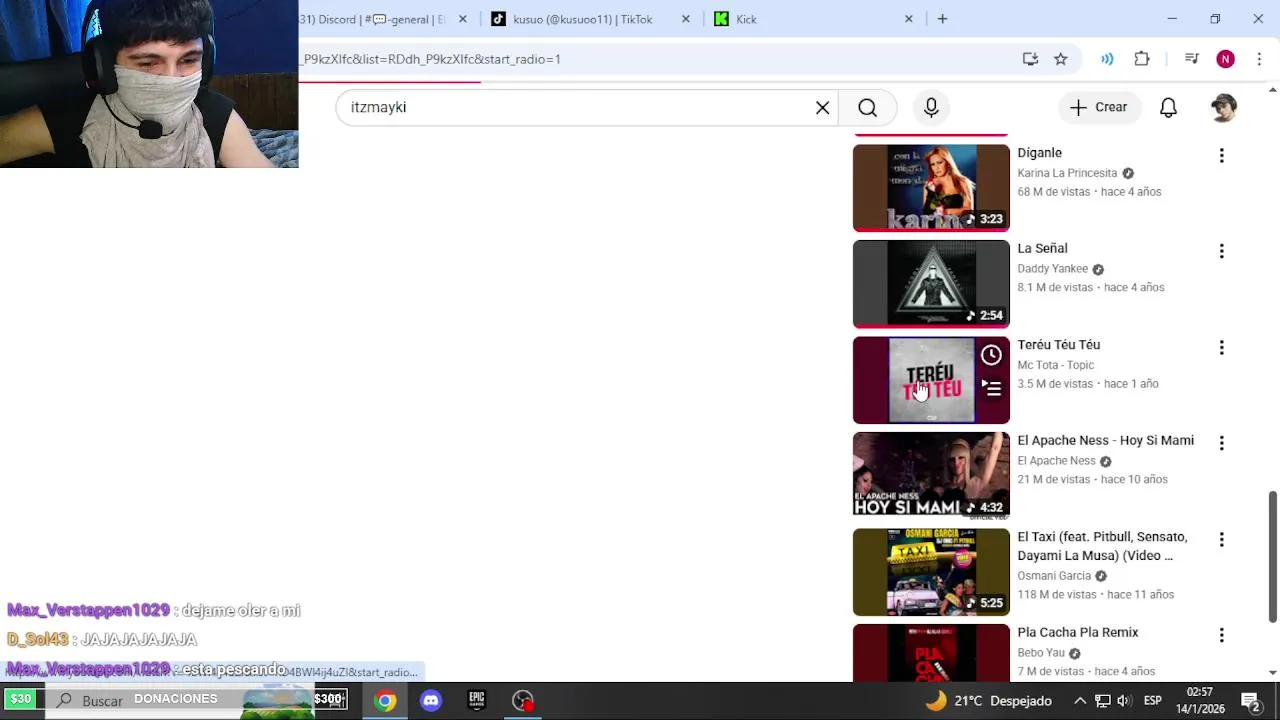This screenshot has height=720, width=1280.
Task: Add Teréu Téu Téu to the queue
Action: (x=991, y=388)
